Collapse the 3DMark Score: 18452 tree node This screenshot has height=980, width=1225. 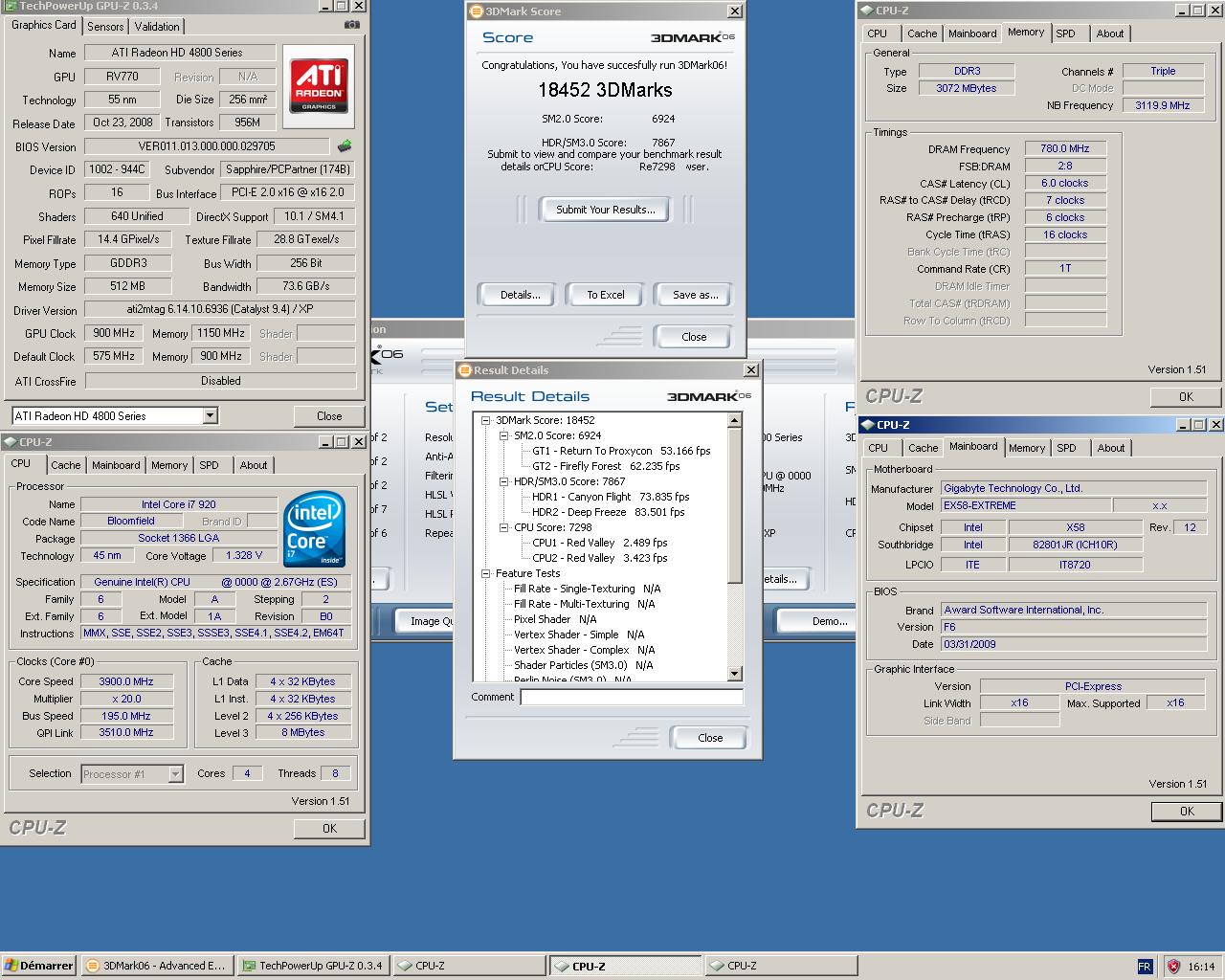click(485, 420)
